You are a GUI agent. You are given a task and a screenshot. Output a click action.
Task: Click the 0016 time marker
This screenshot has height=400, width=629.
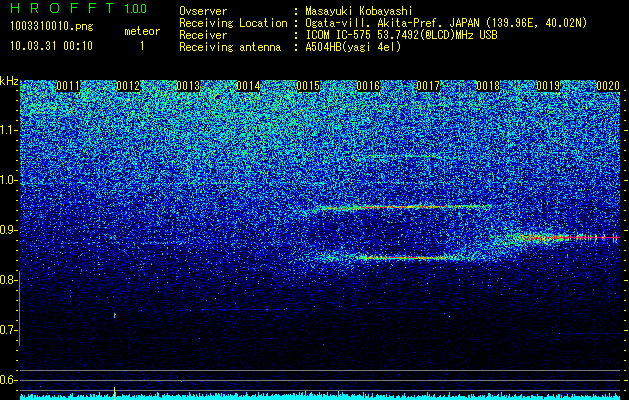tap(368, 86)
